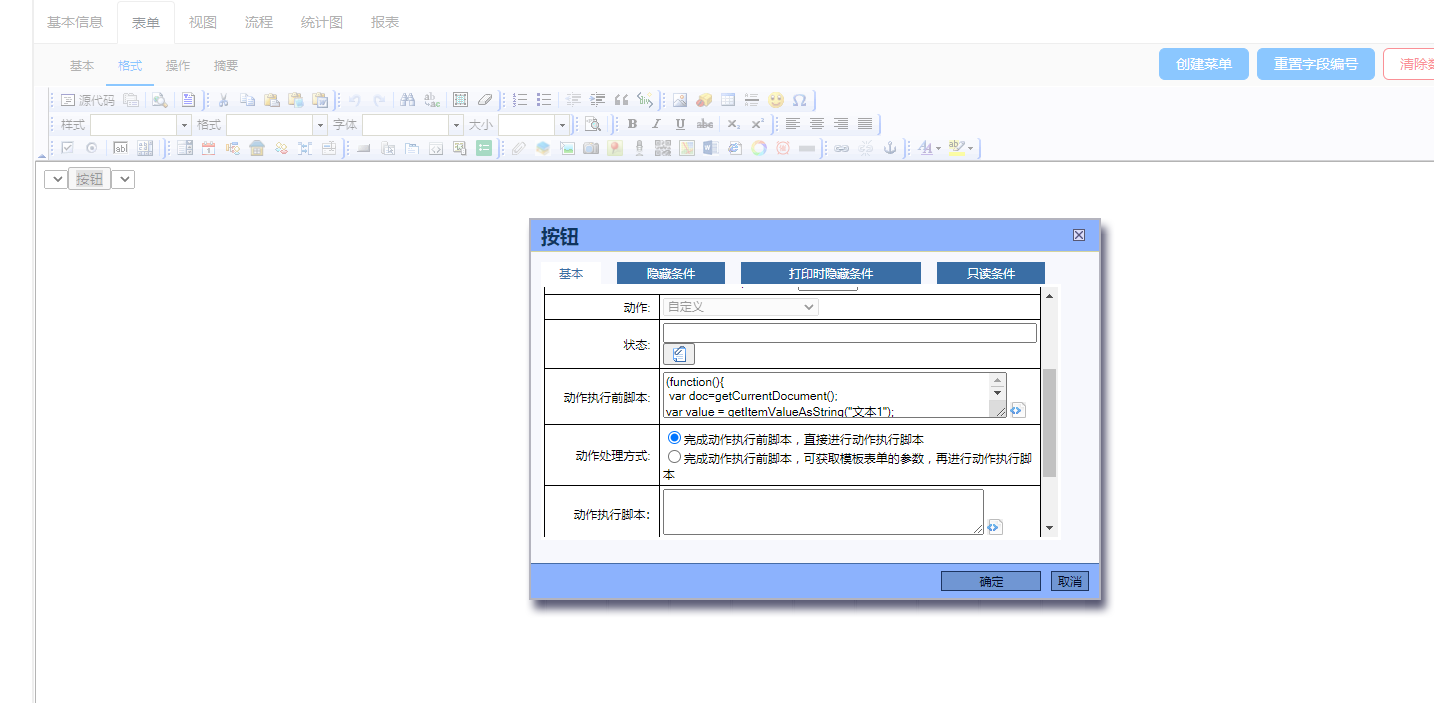
Task: Toggle strikethrough formatting
Action: point(705,124)
